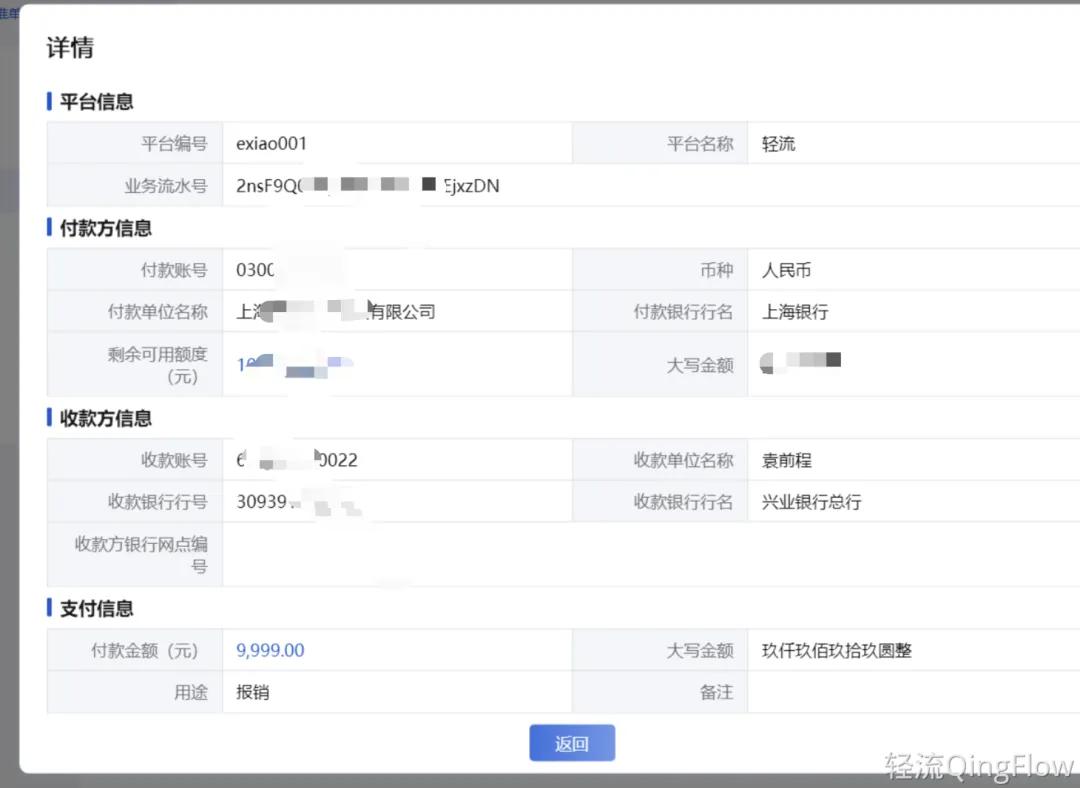Click the payee account number ending 0022
This screenshot has height=788, width=1080.
(x=297, y=460)
